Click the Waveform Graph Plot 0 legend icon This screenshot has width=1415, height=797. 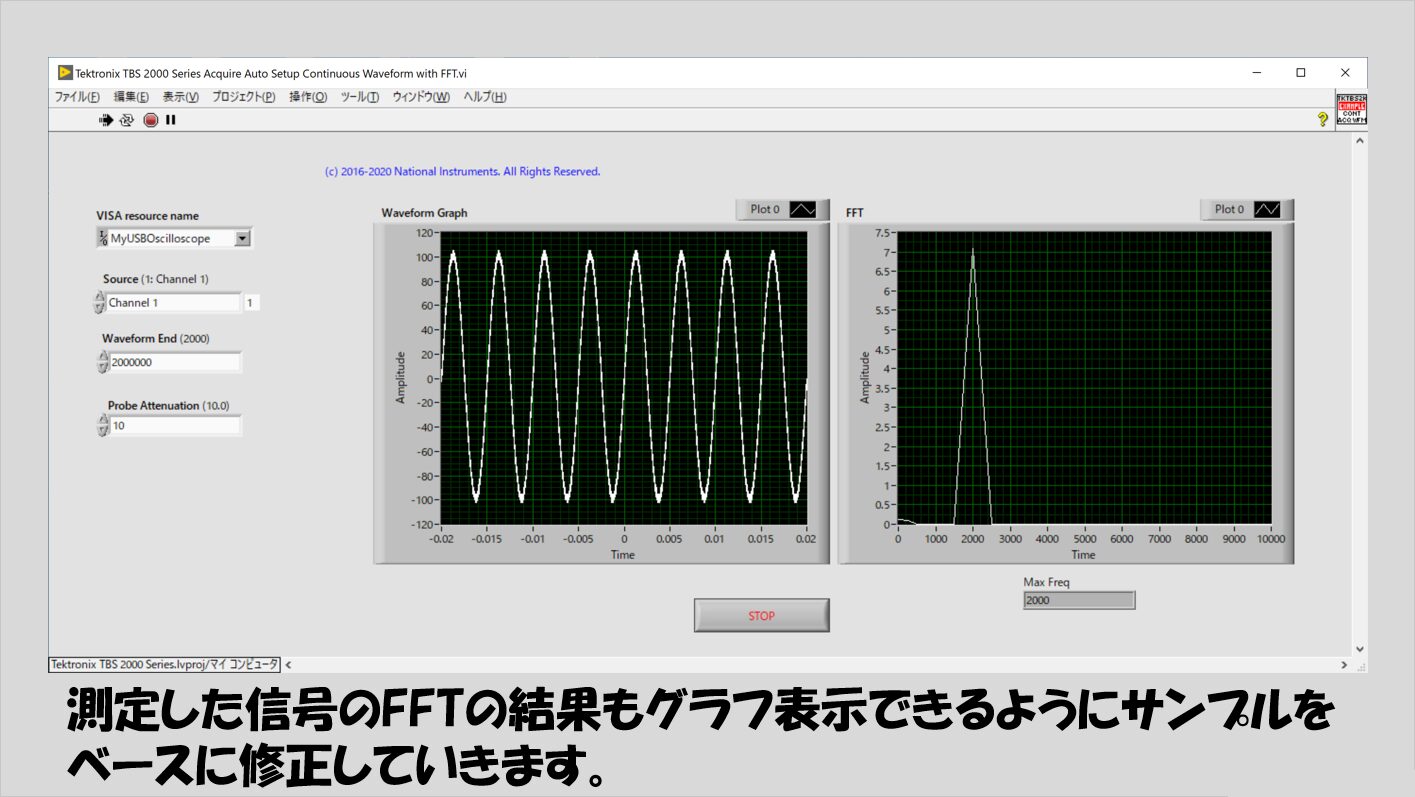803,209
